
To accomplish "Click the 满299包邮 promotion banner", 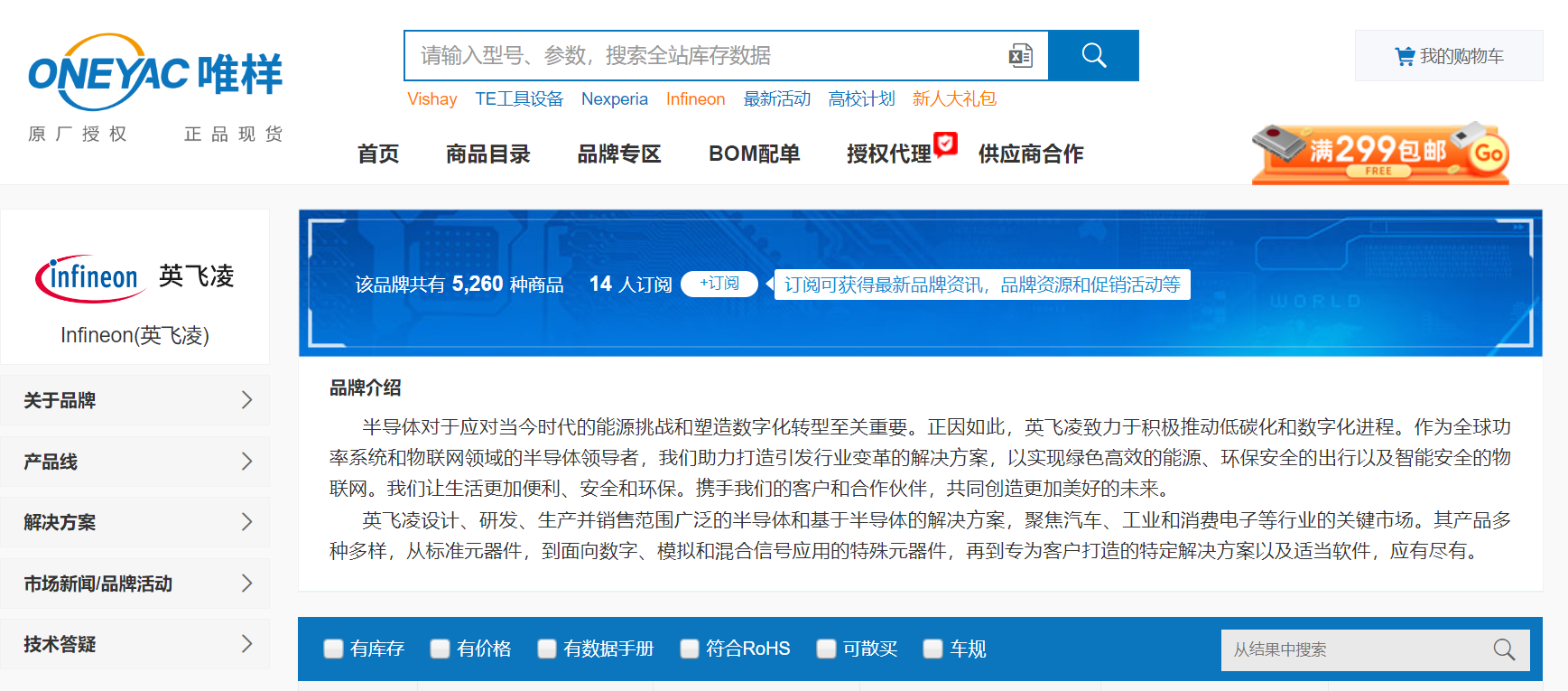I will (1379, 153).
